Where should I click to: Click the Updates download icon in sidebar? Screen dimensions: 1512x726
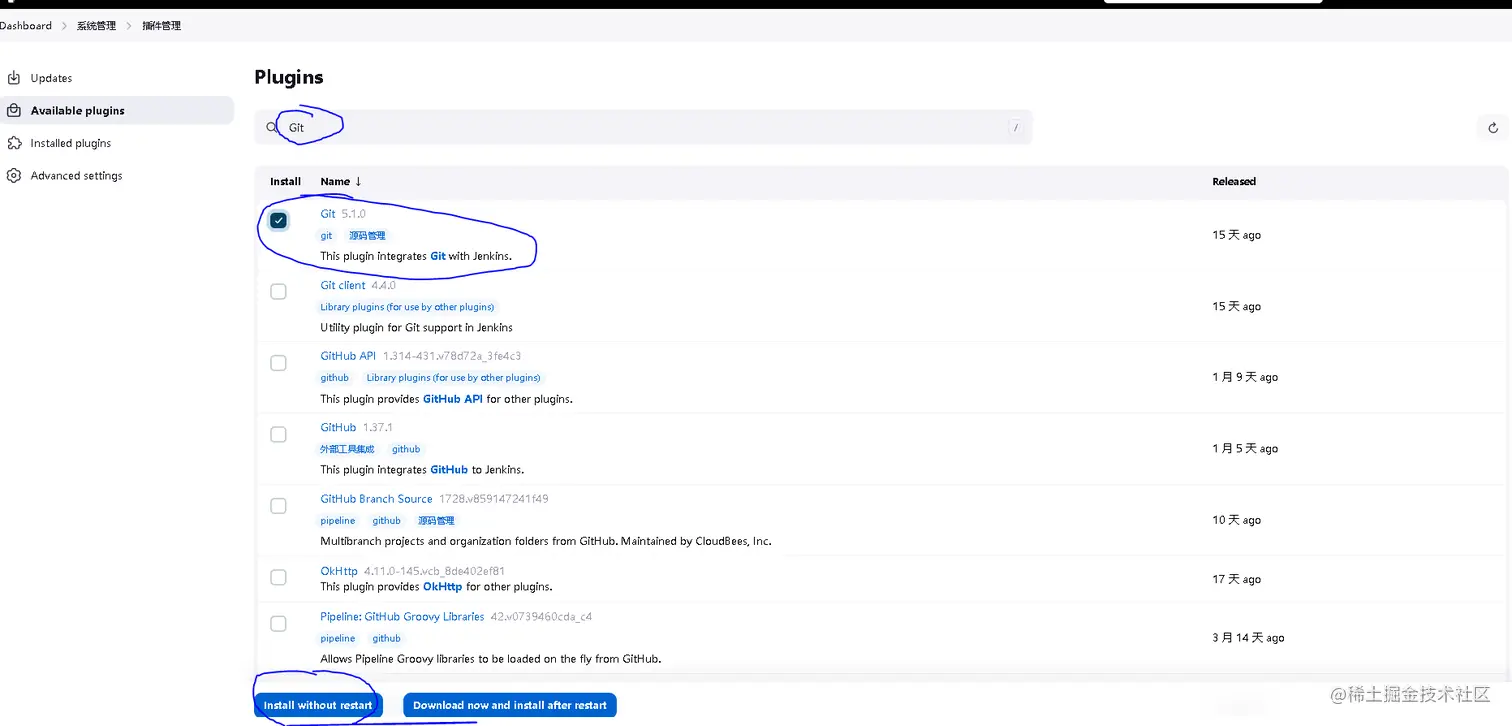coord(14,78)
